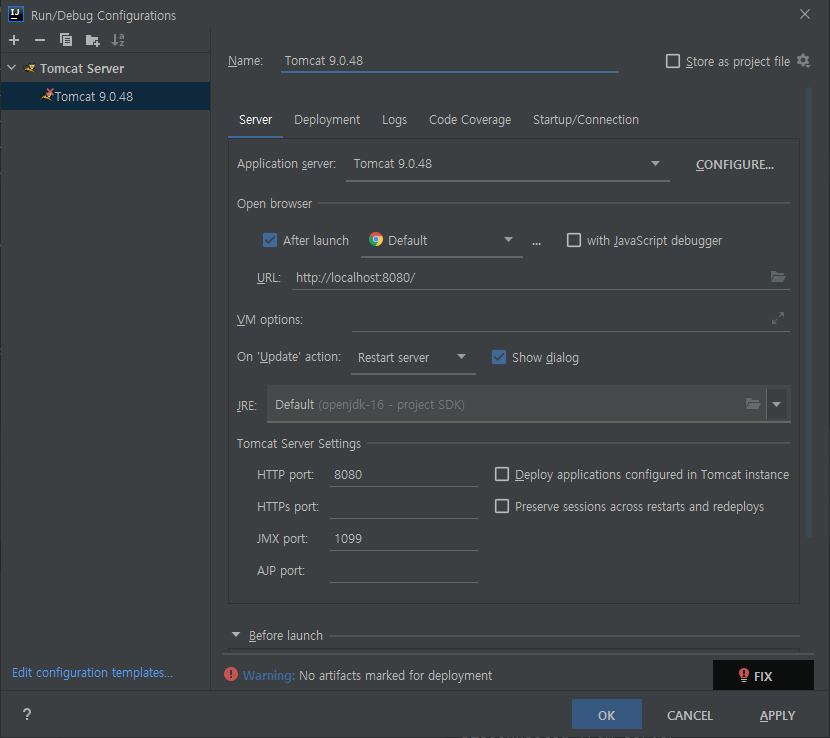The width and height of the screenshot is (830, 738).
Task: Browse for JRE folder icon
Action: 753,404
